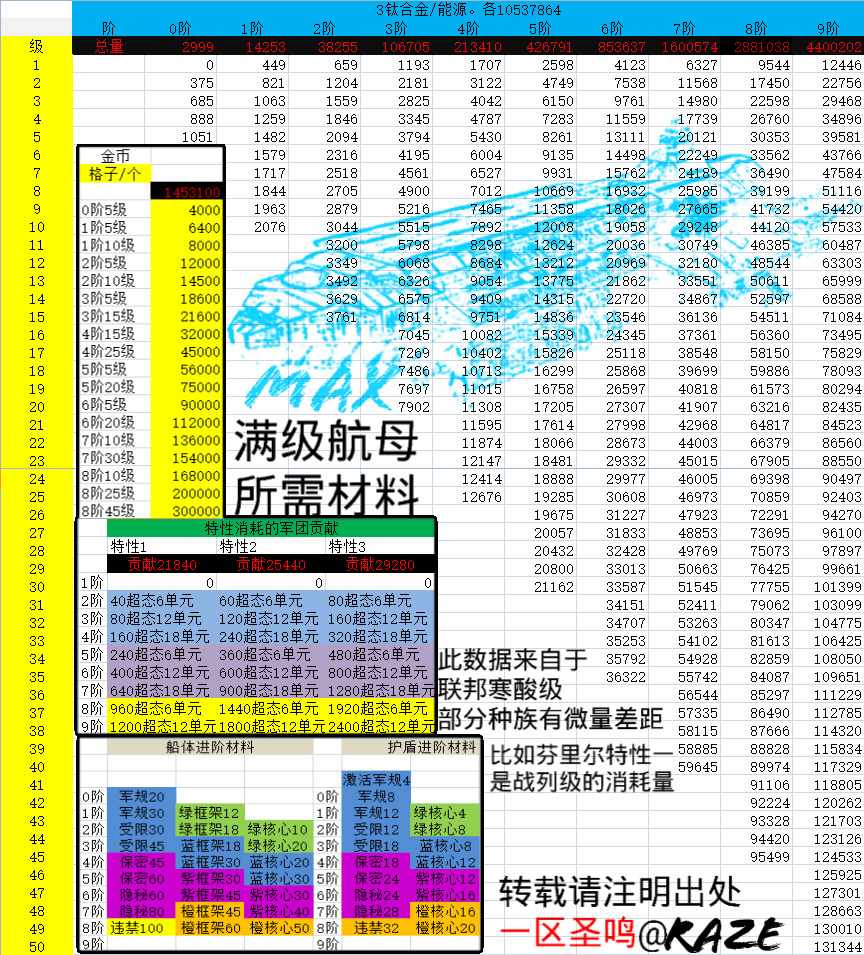
Task: Click hull material cell '橙核心50'
Action: pyautogui.click(x=279, y=928)
